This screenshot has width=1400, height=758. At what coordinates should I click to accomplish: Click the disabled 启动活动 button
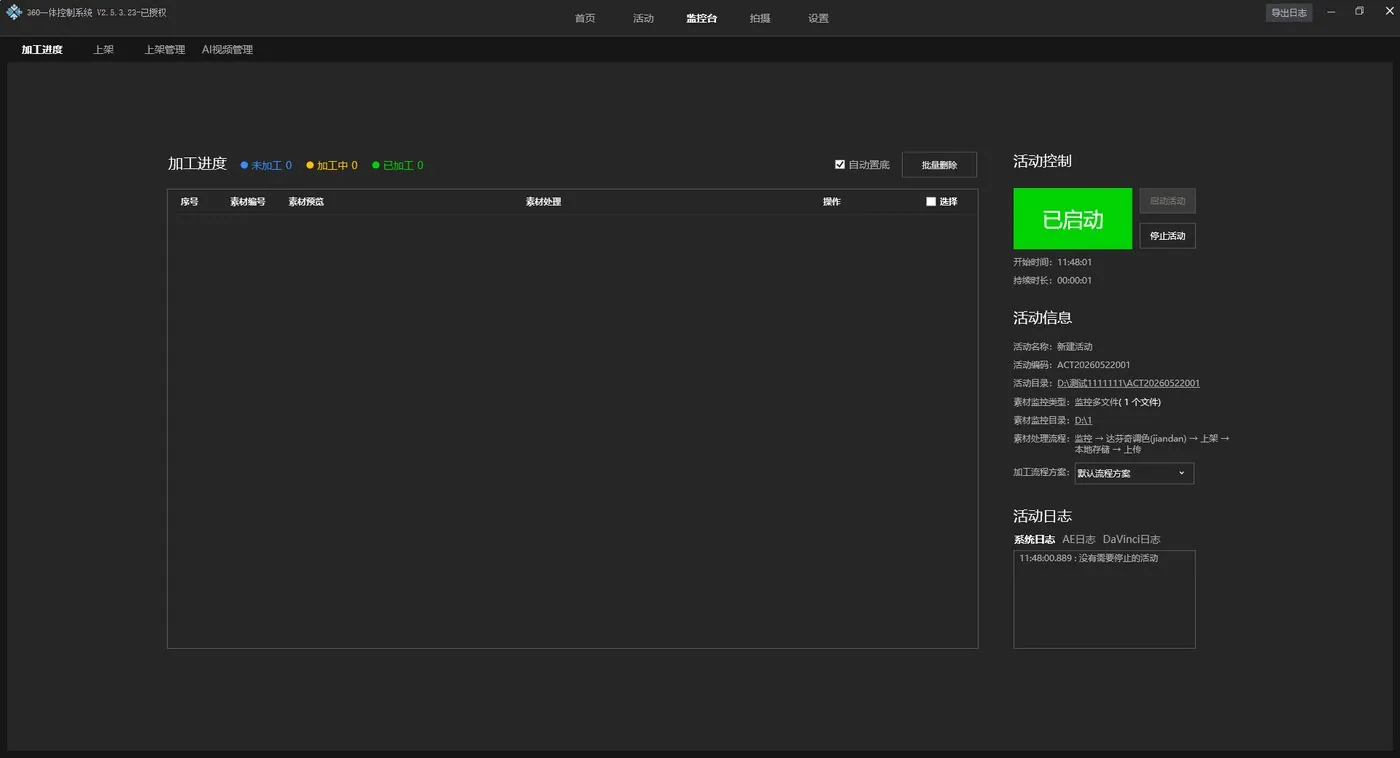(x=1167, y=201)
